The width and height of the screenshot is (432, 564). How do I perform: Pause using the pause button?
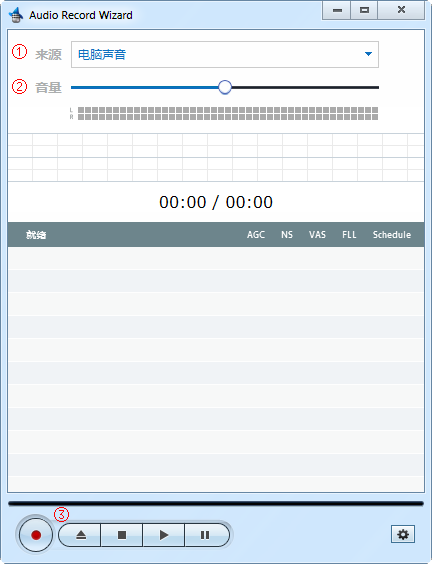click(x=206, y=535)
